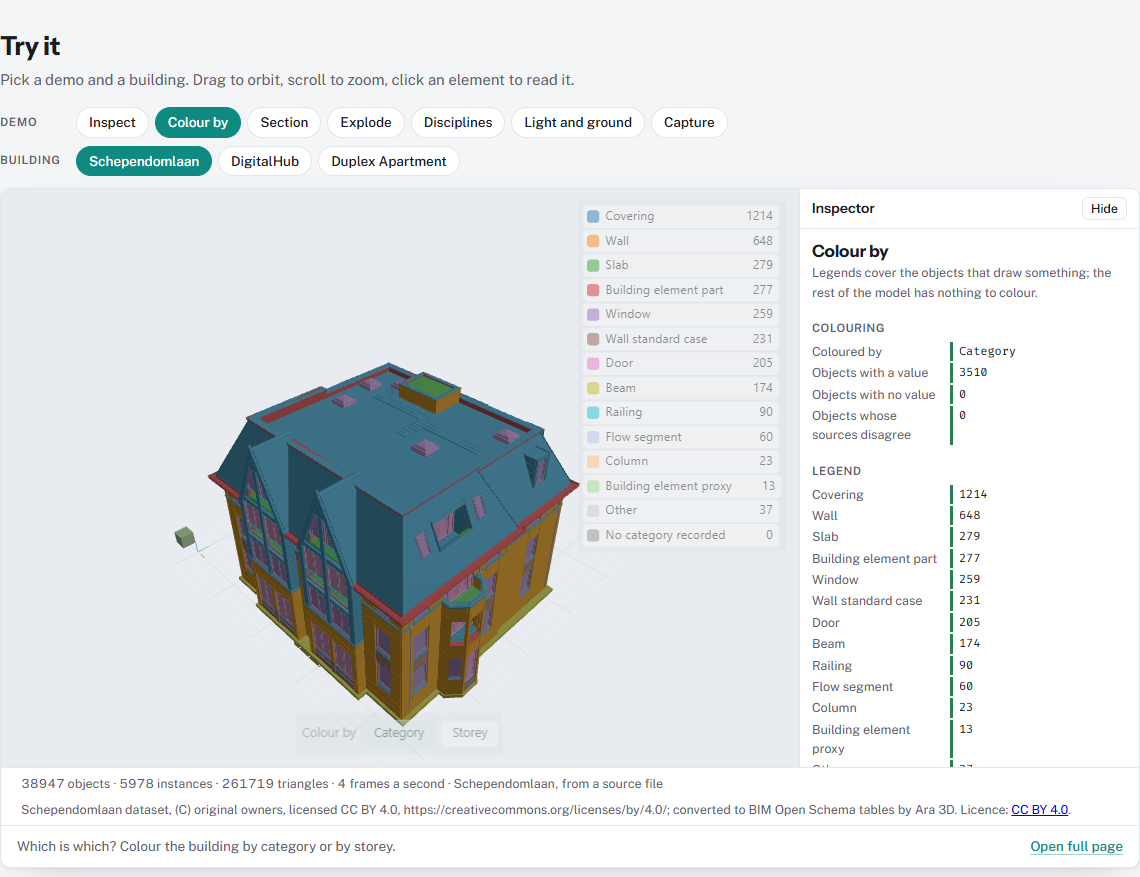Click the Flow segment colour swatch
1140x877 pixels.
click(x=593, y=437)
